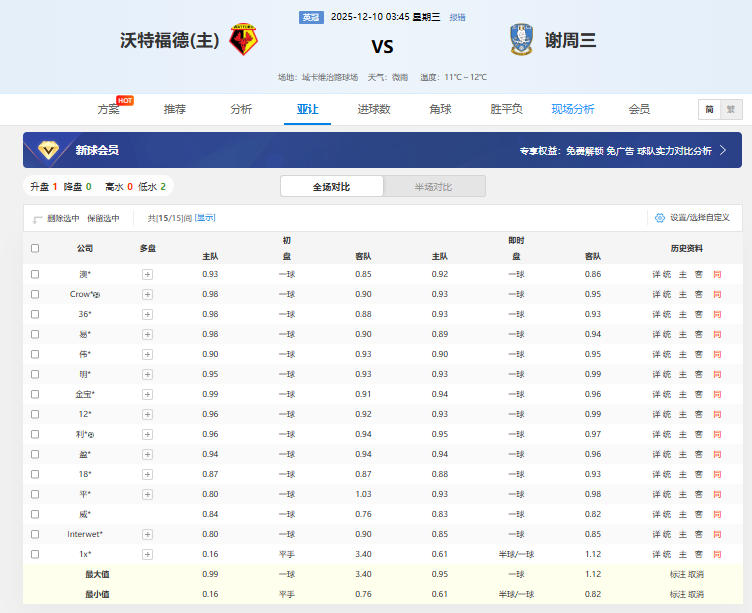Click the 显示 link next to the company count
Screen dimensions: 752x613
pyautogui.click(x=204, y=218)
